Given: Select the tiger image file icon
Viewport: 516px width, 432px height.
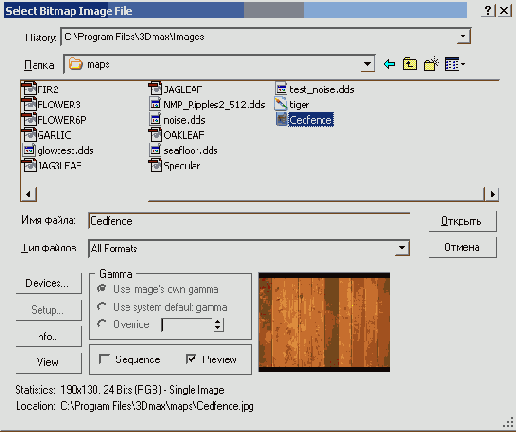Looking at the screenshot, I should (x=281, y=104).
